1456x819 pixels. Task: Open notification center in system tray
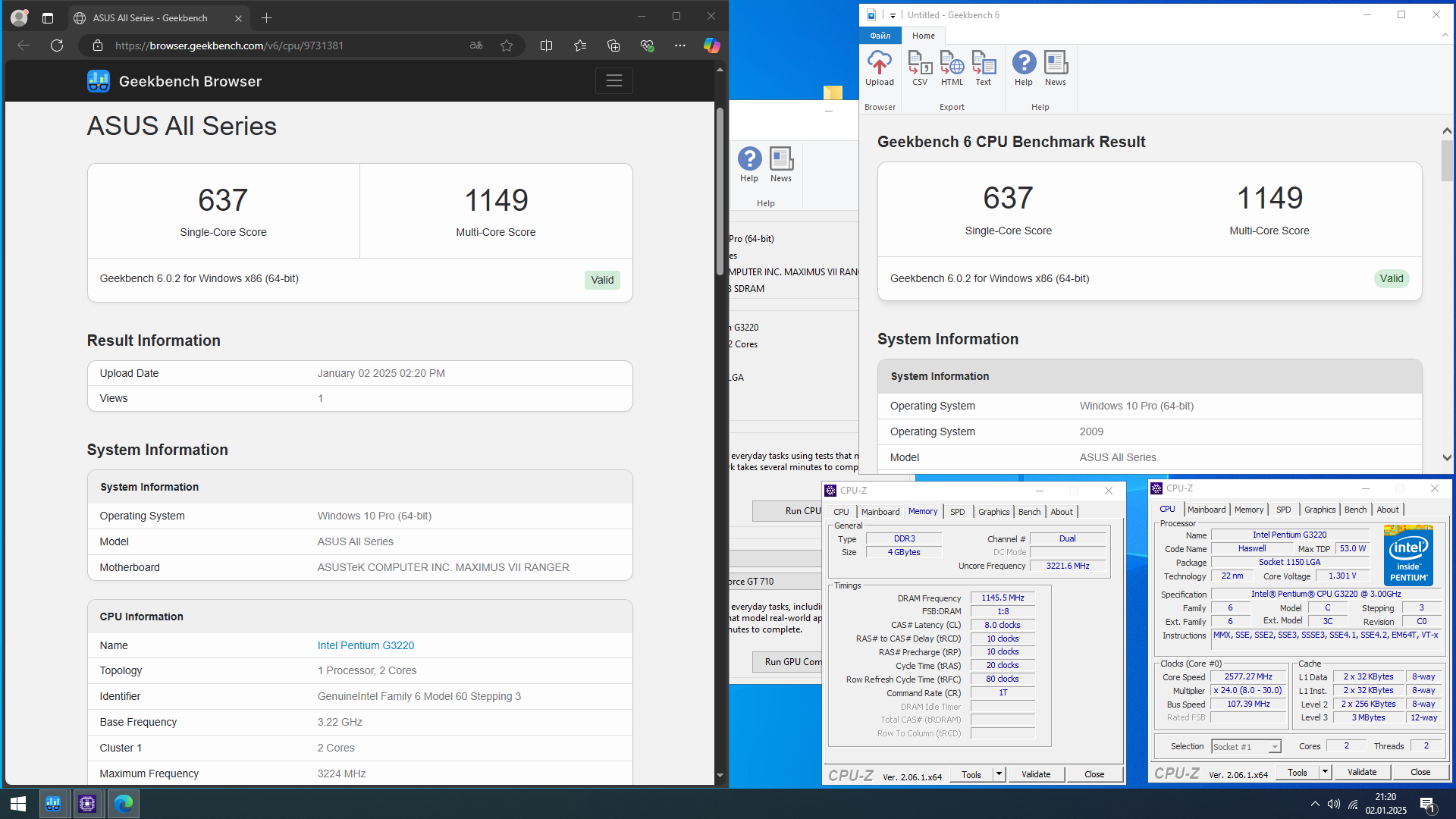coord(1428,804)
